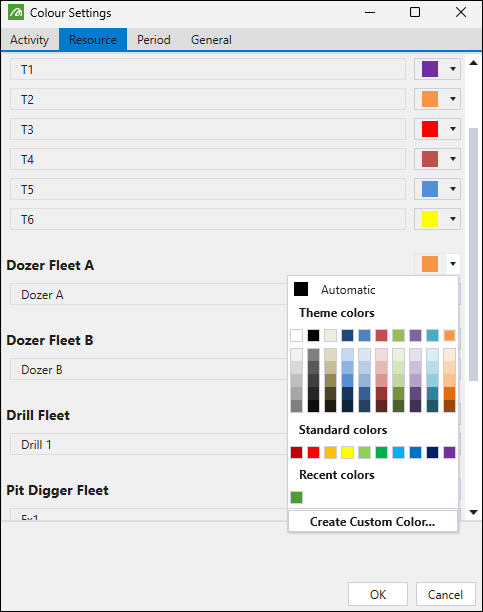This screenshot has height=612, width=483.
Task: Switch to the Activity tab
Action: [30, 40]
